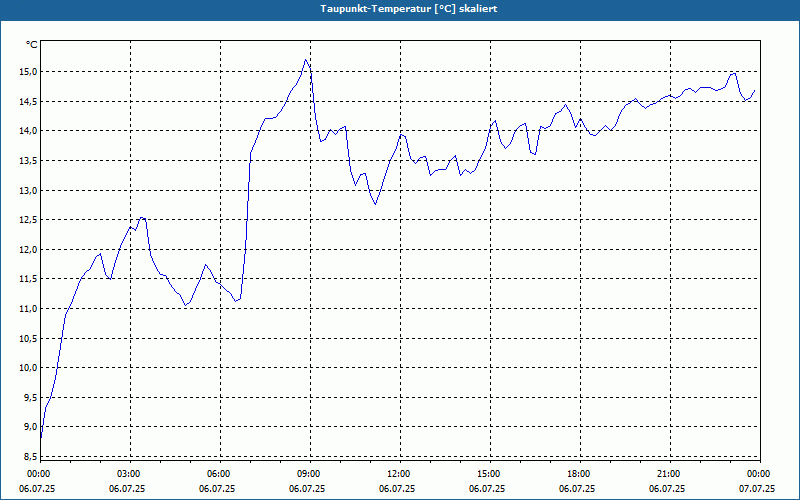Click the 12,5 y-axis label

tap(30, 220)
